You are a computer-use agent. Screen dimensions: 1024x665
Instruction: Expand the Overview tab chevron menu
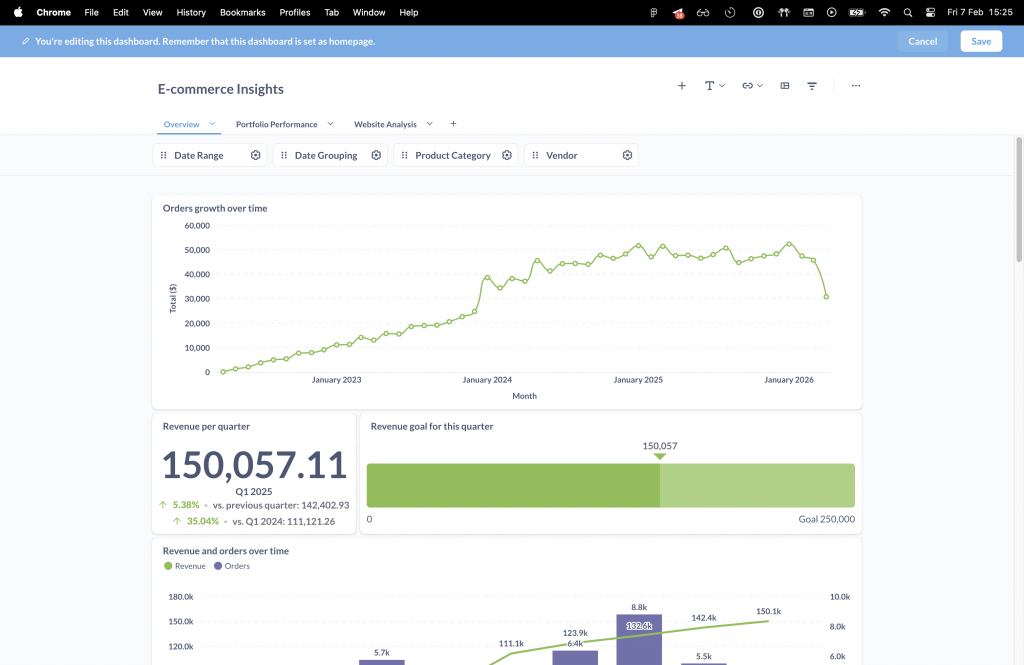point(213,124)
